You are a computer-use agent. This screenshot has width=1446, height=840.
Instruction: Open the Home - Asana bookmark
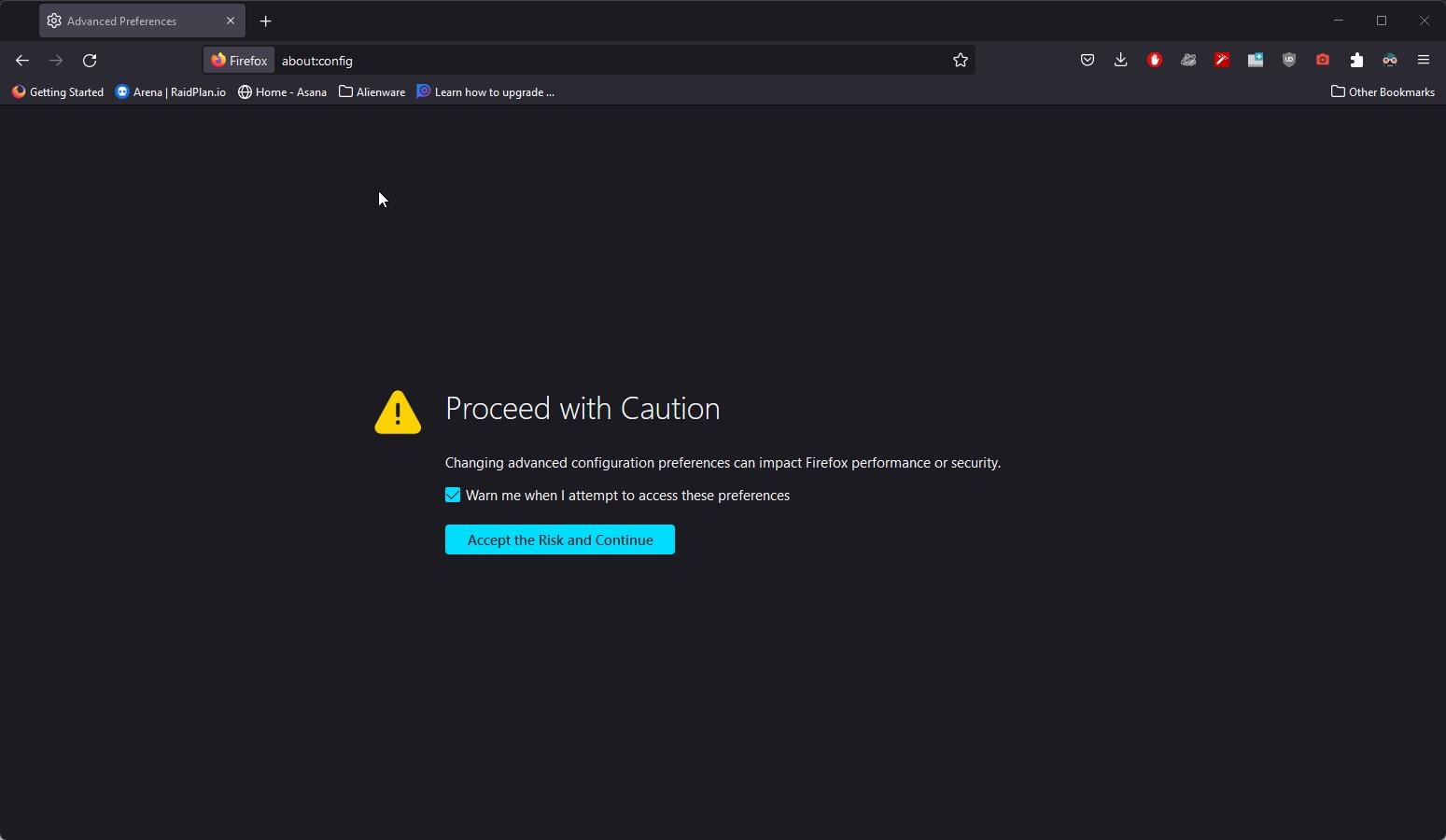[x=282, y=92]
